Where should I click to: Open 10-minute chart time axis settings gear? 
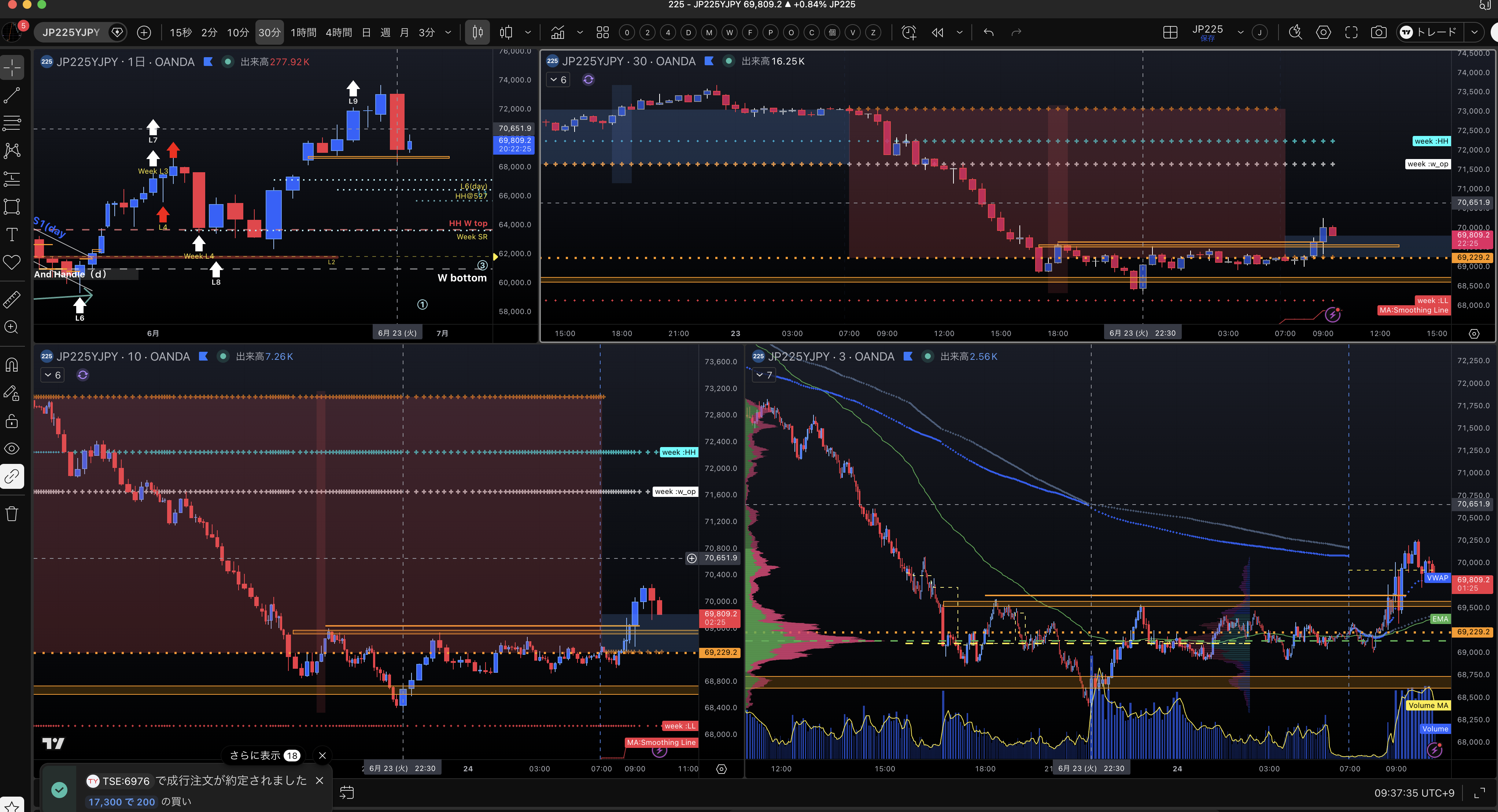[x=722, y=769]
